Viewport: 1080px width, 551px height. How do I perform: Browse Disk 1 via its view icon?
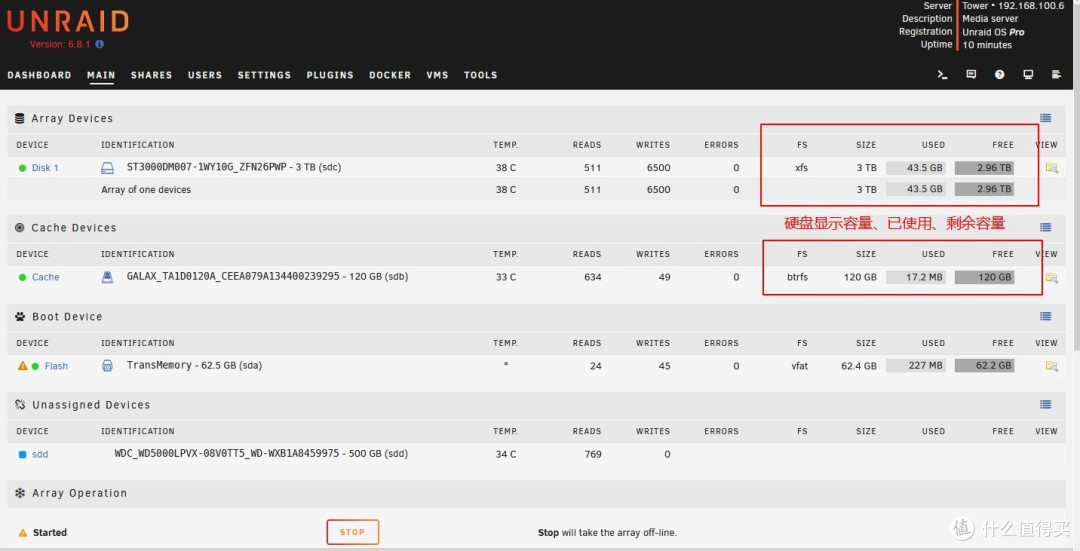(1051, 168)
